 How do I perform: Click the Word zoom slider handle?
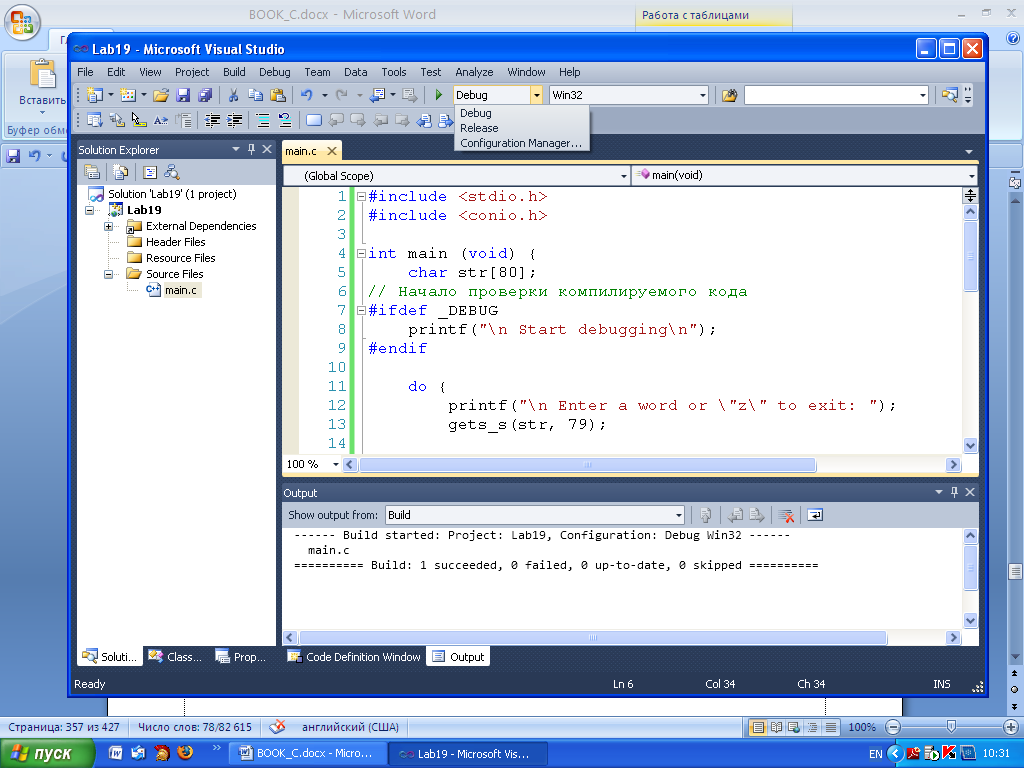tap(952, 726)
